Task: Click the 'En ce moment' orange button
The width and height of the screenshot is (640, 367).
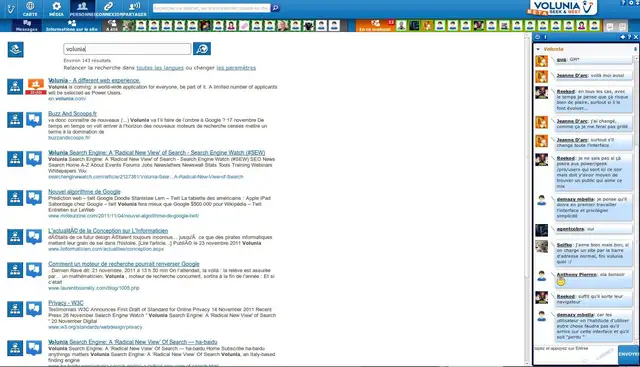Action: click(x=376, y=25)
